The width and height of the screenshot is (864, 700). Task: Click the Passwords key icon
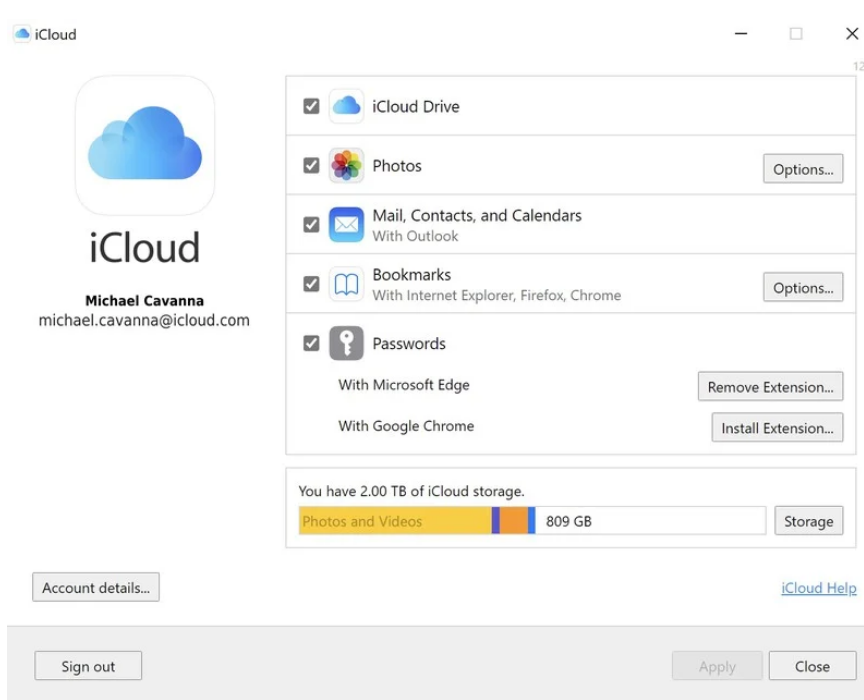346,344
